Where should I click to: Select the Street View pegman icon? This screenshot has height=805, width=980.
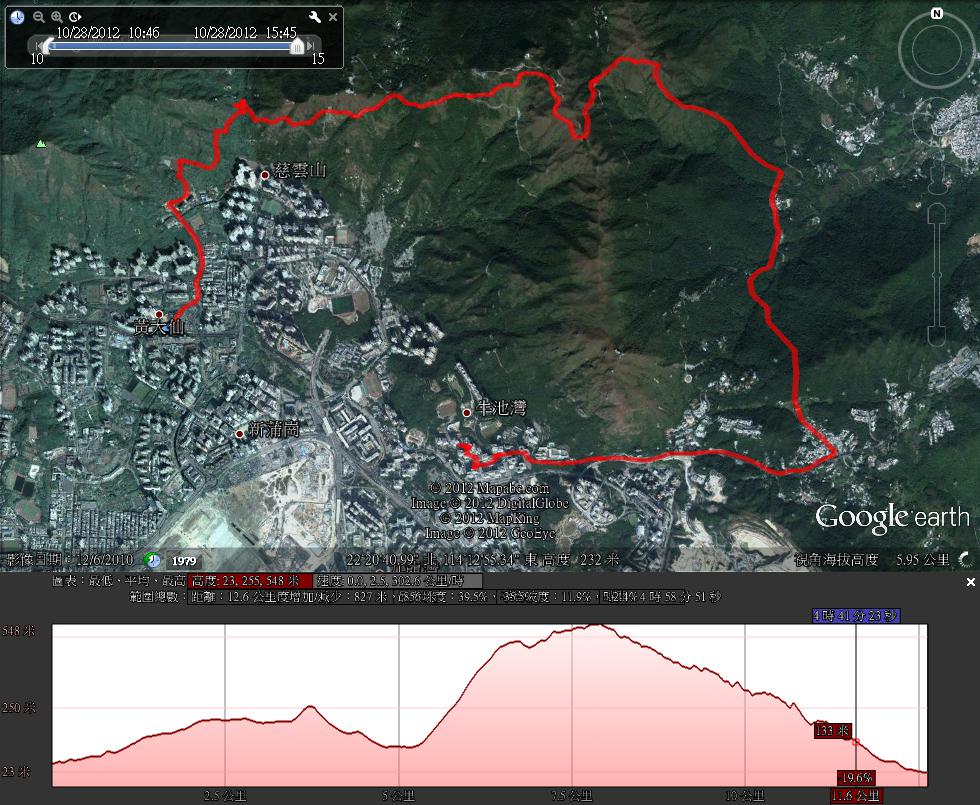tap(936, 179)
